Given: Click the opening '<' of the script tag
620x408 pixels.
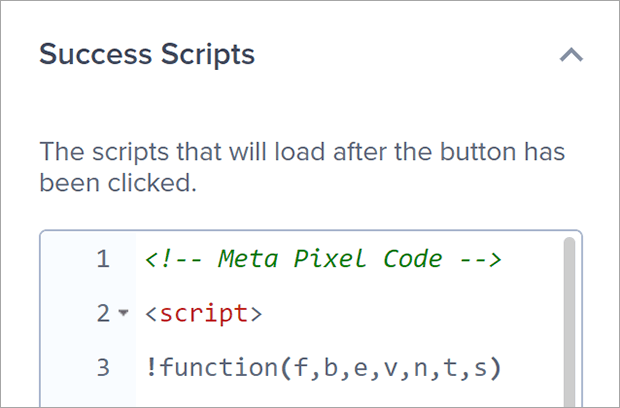Looking at the screenshot, I should coord(151,314).
